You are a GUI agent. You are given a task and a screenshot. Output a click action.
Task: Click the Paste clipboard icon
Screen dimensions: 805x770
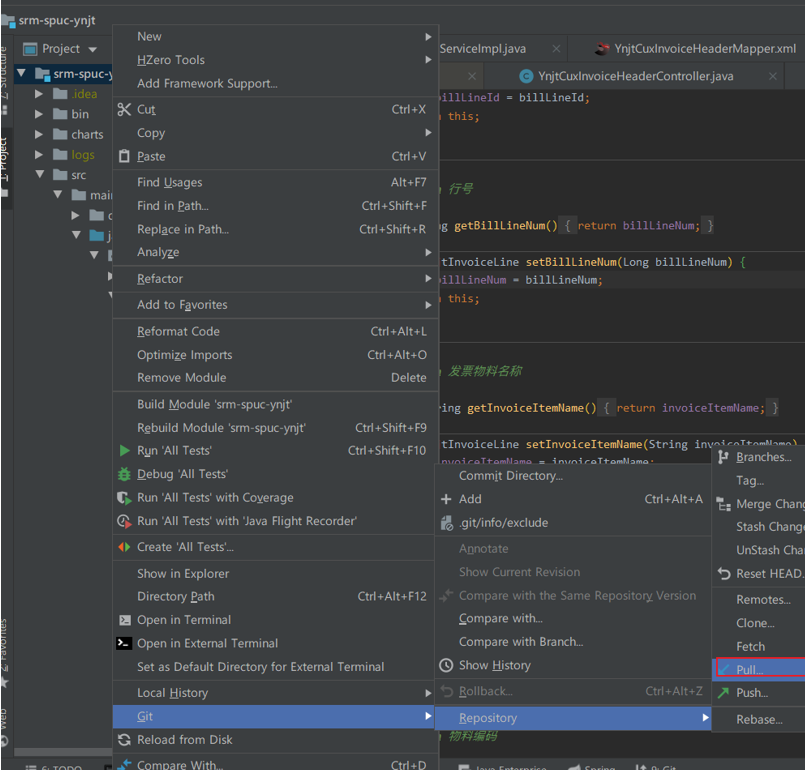[x=124, y=156]
